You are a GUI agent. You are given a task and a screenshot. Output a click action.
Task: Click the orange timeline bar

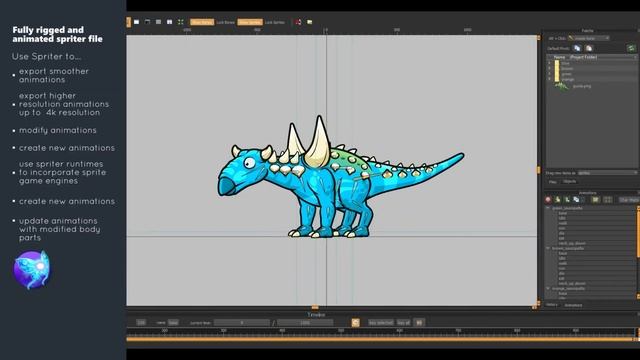380,339
